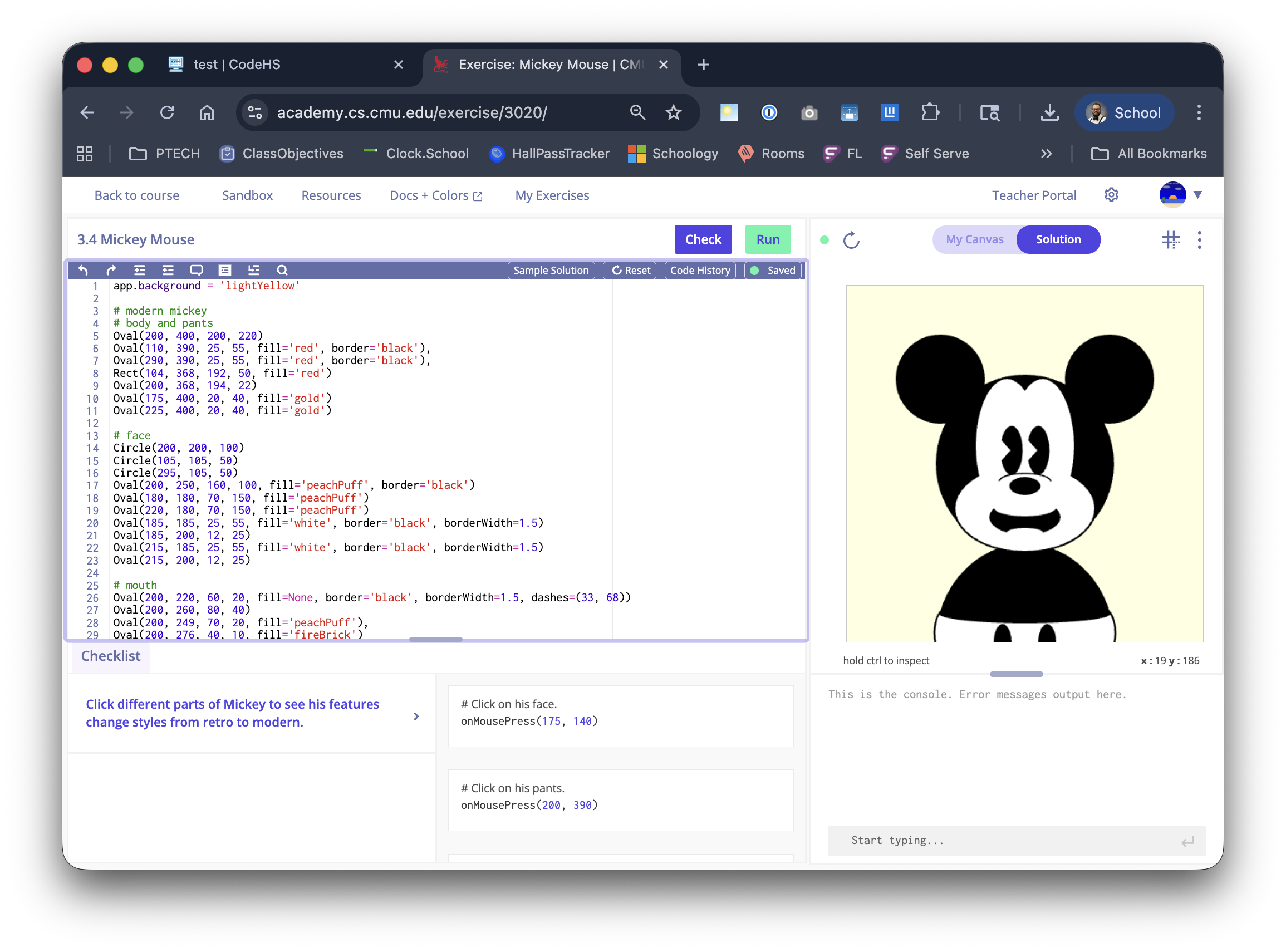The width and height of the screenshot is (1286, 952).
Task: Expand the dropdown triangle beside the avatar
Action: click(x=1197, y=195)
